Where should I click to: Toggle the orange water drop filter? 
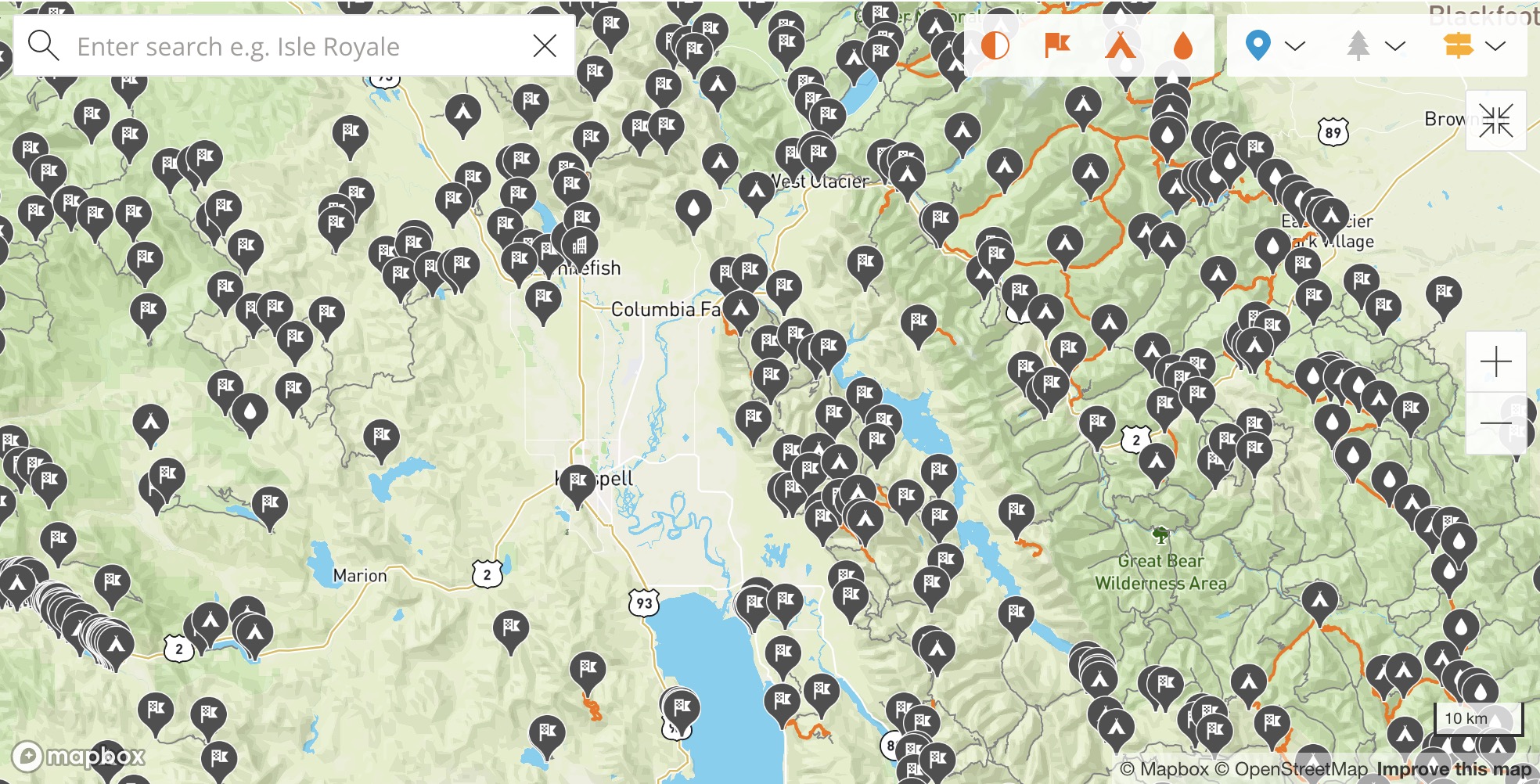pyautogui.click(x=1183, y=45)
